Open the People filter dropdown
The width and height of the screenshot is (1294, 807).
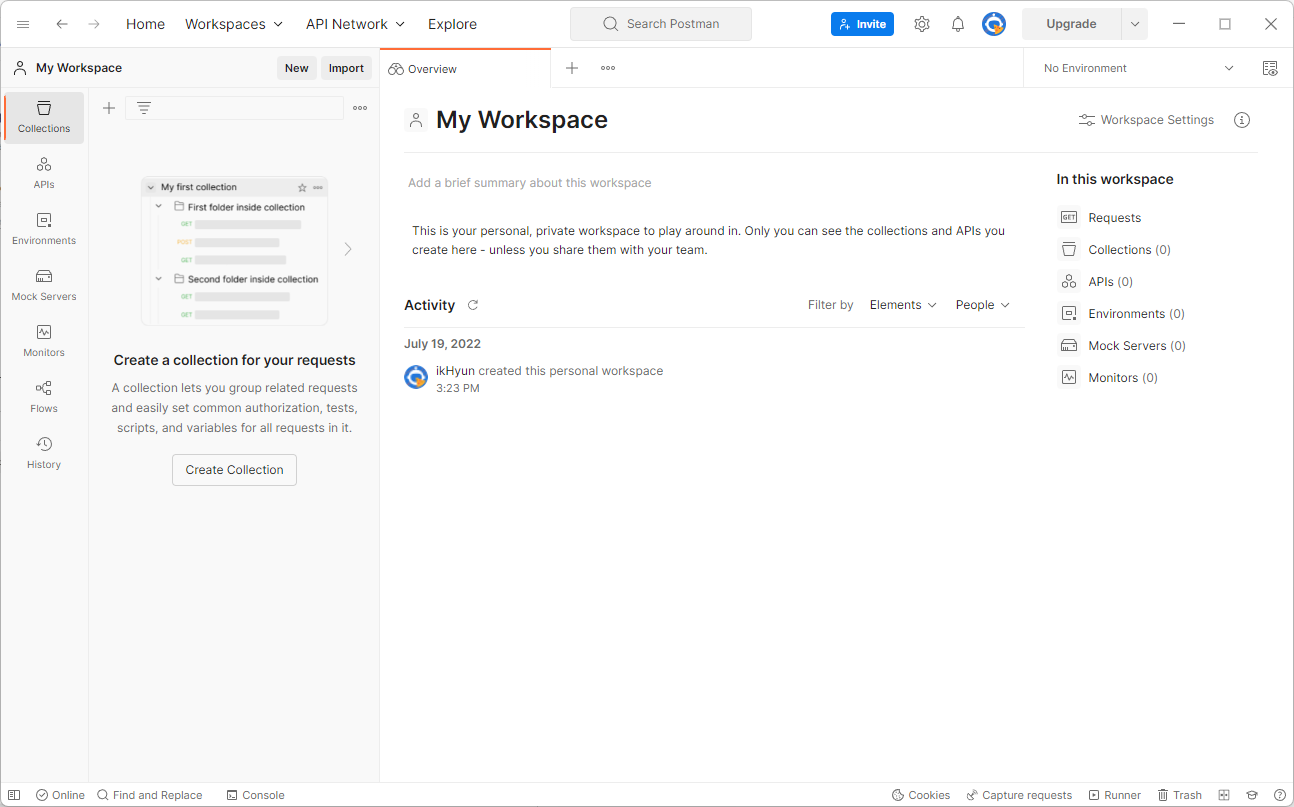click(x=982, y=305)
